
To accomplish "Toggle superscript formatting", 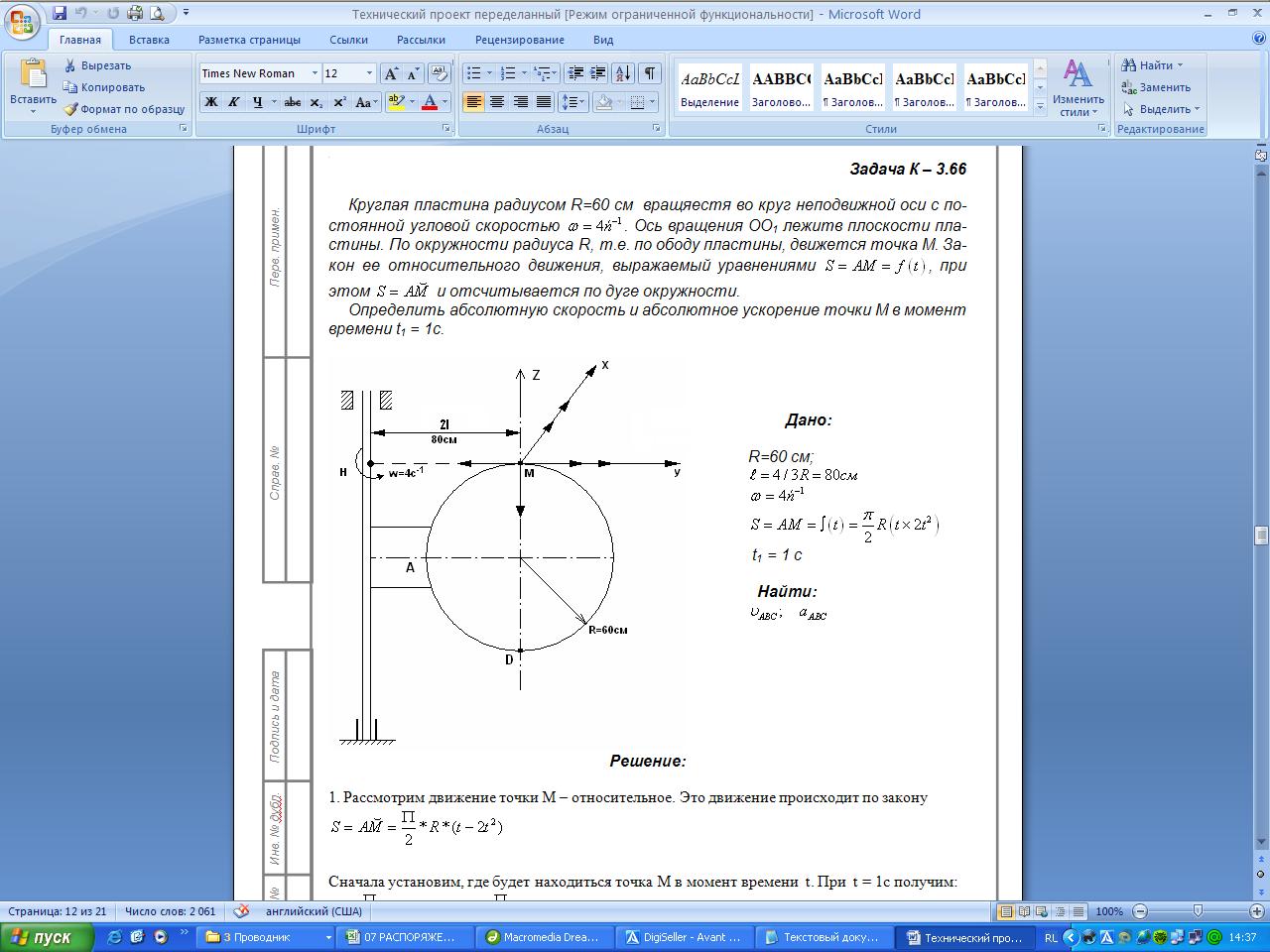I will pos(339,101).
